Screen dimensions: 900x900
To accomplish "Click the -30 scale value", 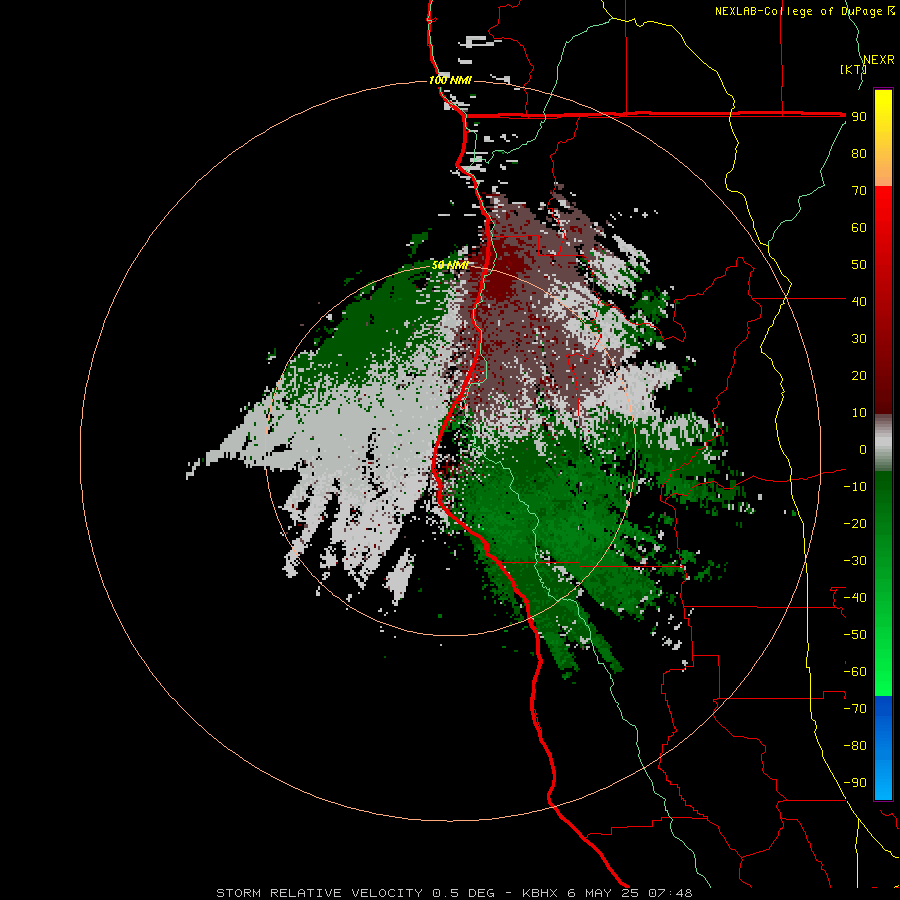I will click(855, 561).
